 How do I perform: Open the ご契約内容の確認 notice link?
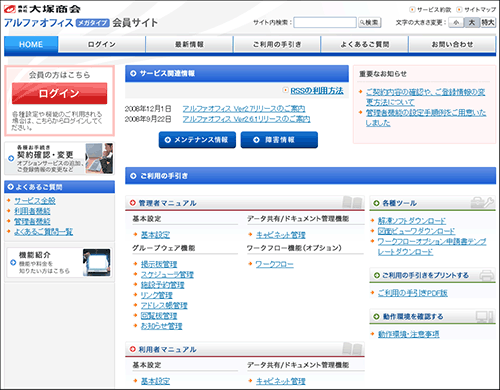tap(425, 97)
